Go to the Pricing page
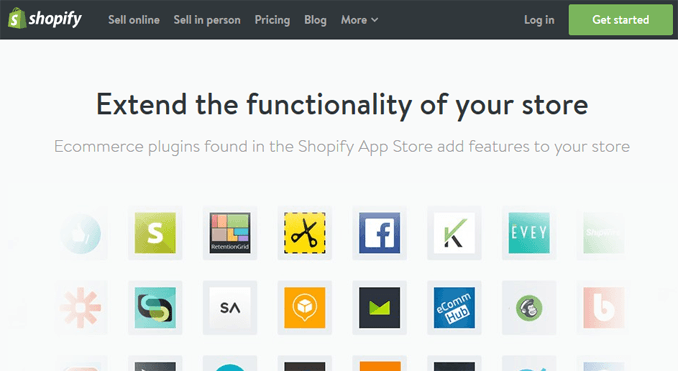678x371 pixels. [272, 20]
